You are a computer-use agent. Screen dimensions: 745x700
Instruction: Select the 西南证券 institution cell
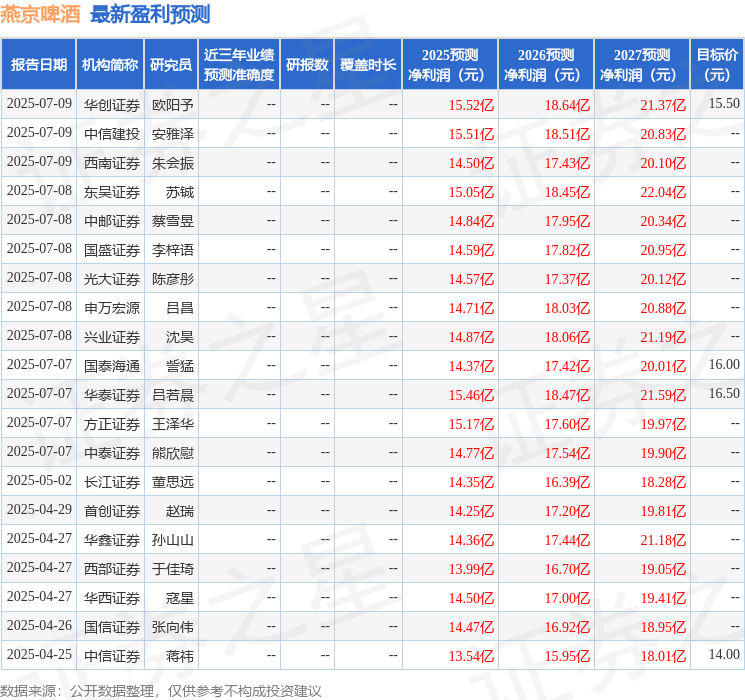click(x=112, y=163)
